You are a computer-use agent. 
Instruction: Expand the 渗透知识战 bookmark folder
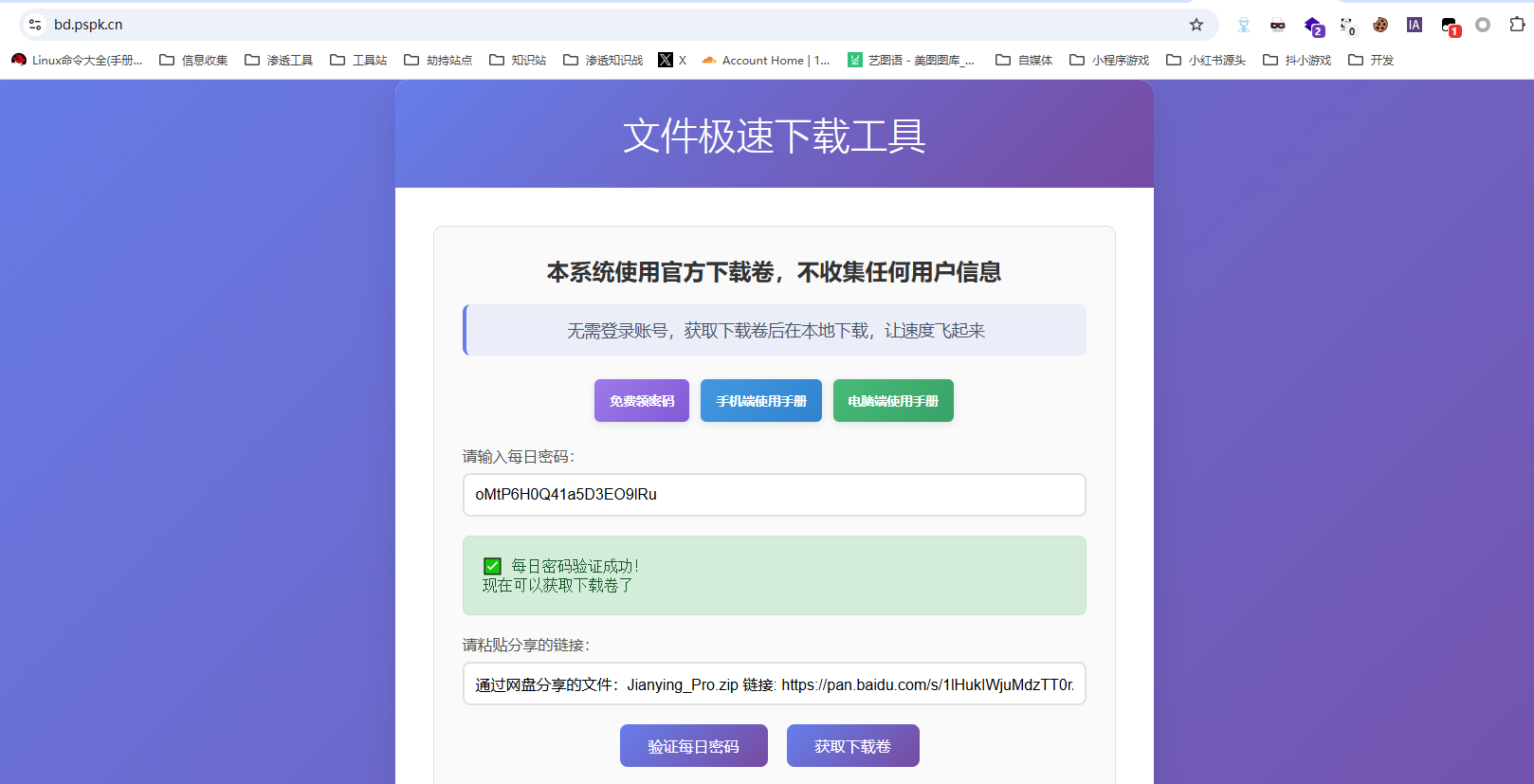pyautogui.click(x=603, y=60)
